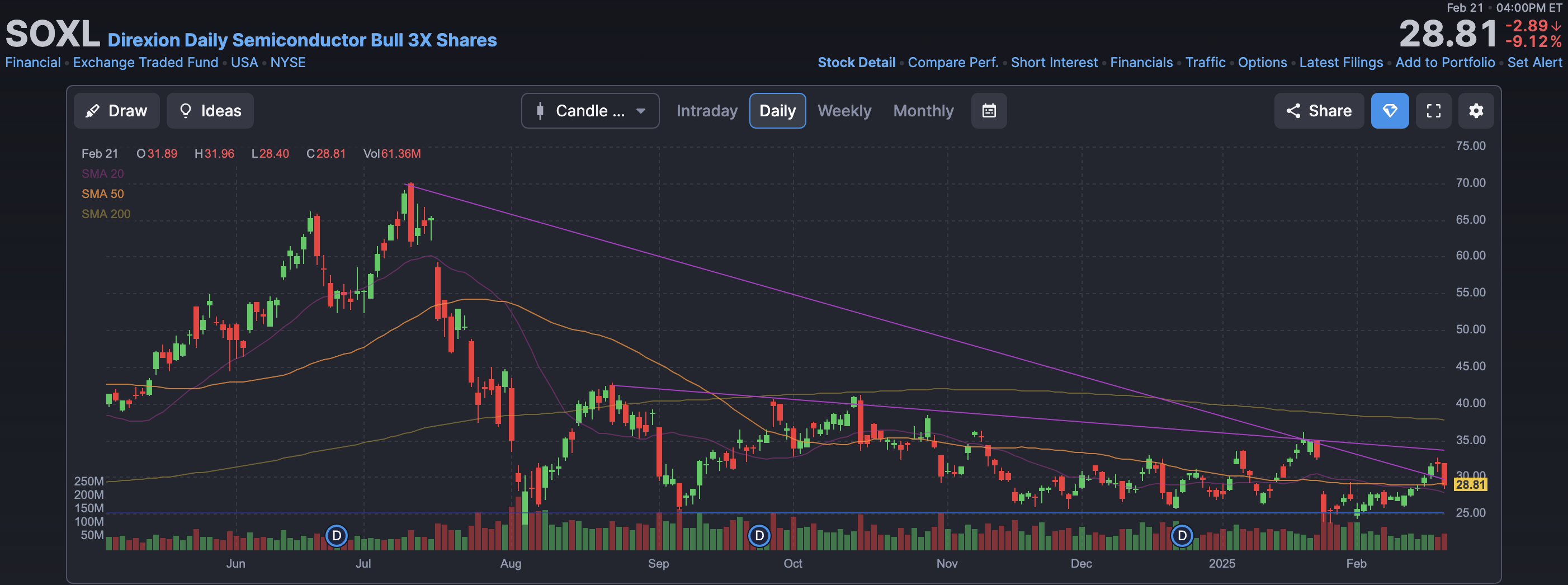The height and width of the screenshot is (585, 1568).
Task: Switch to the Weekly timeframe tab
Action: point(844,111)
